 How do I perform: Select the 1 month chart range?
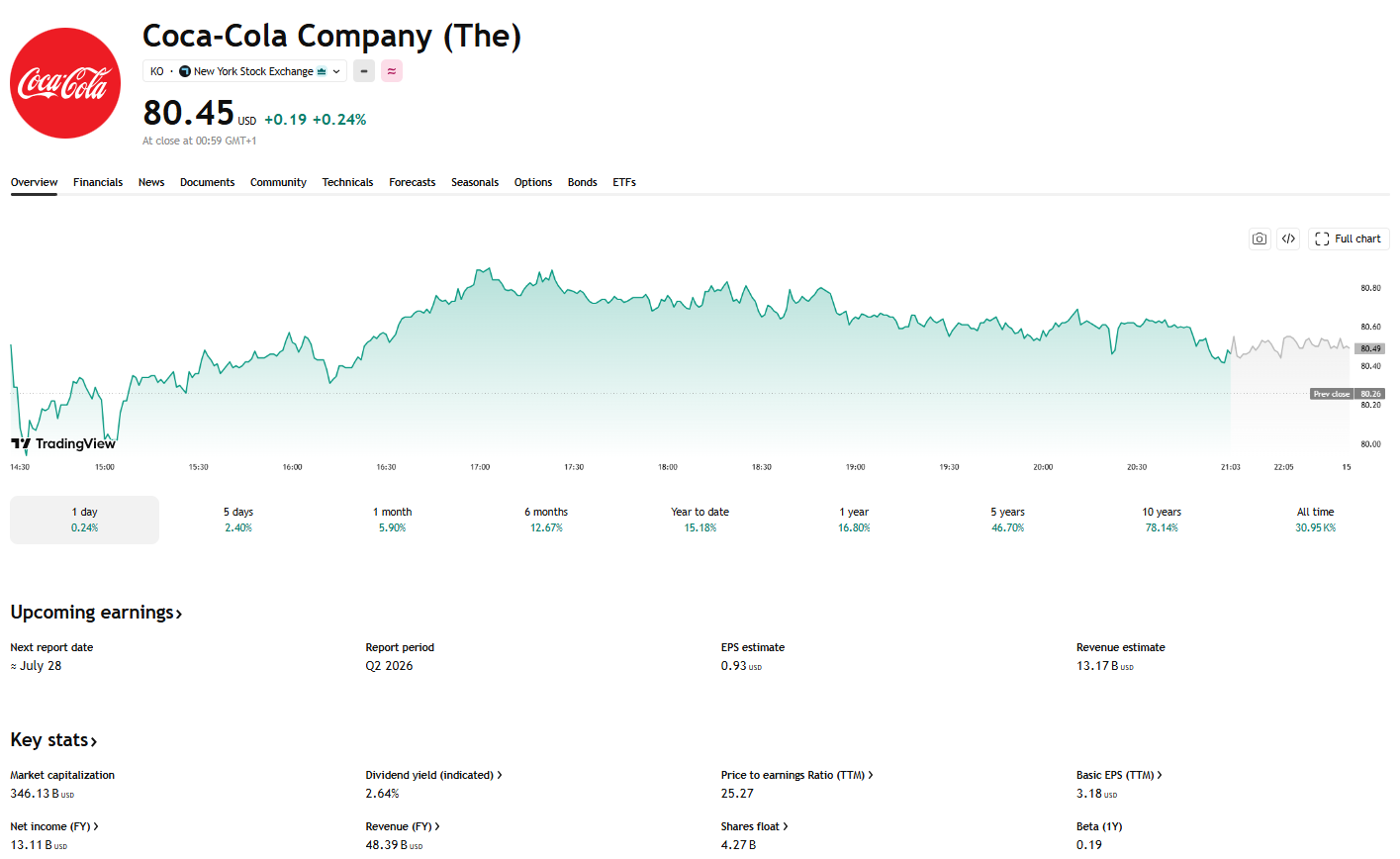tap(392, 520)
